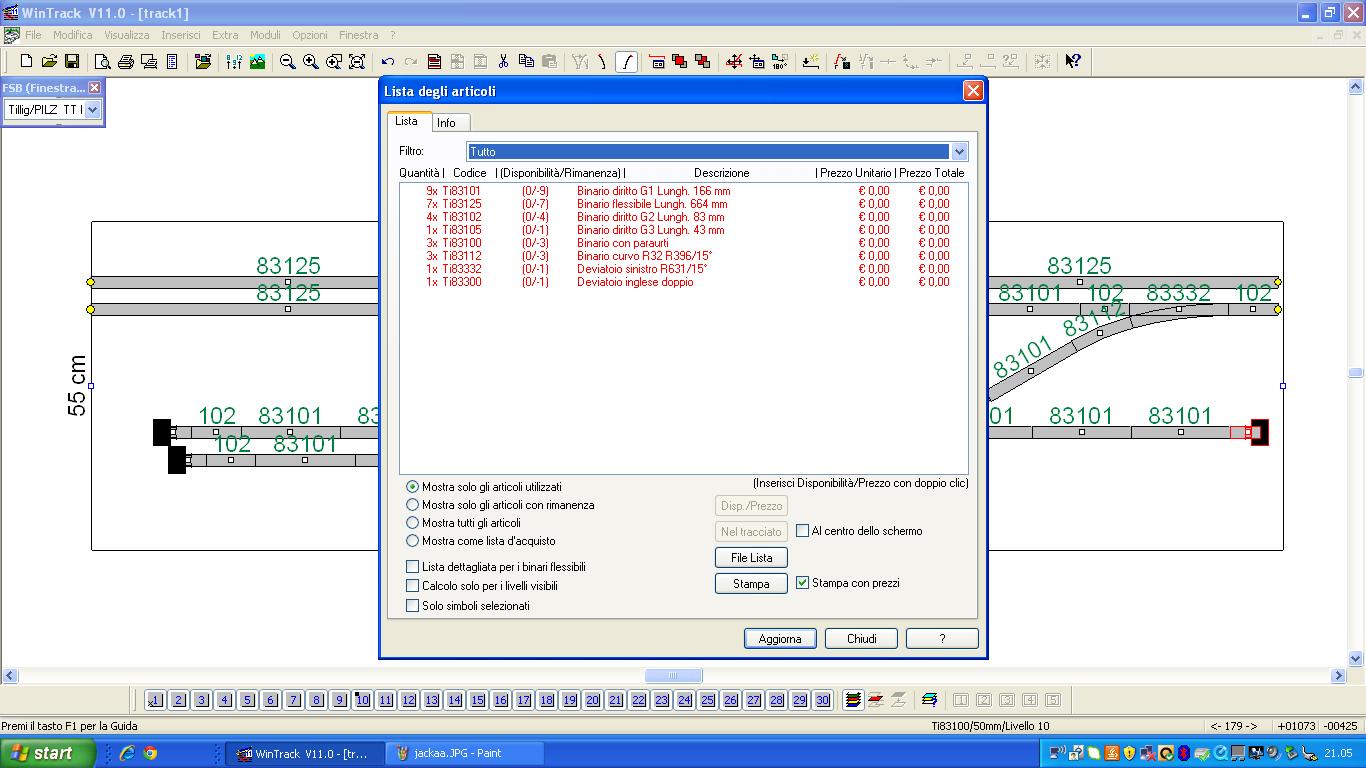Select level 20 in the level bar
The height and width of the screenshot is (768, 1366).
[592, 700]
